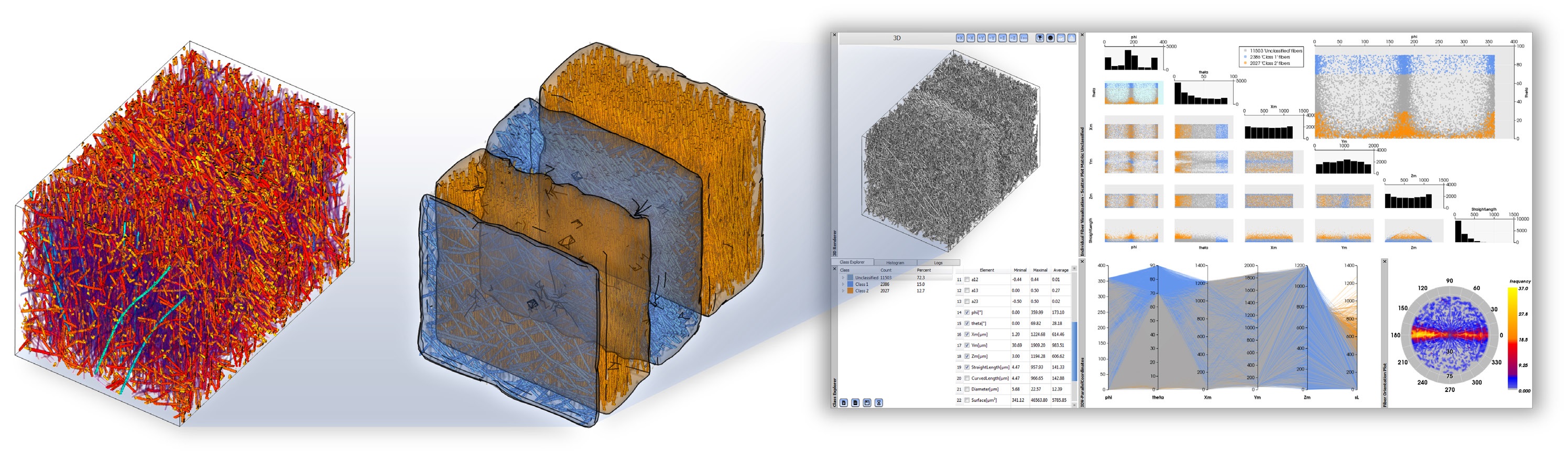Set 3D view to +X direction
Image resolution: width=1568 pixels, height=458 pixels.
click(960, 38)
